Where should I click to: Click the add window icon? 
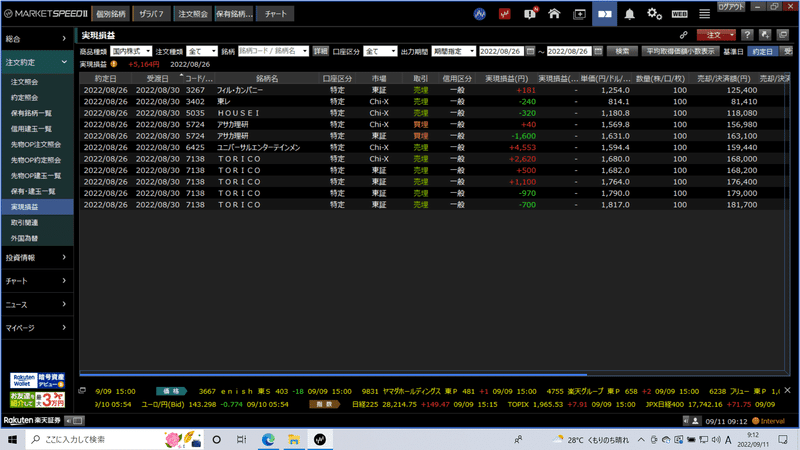point(580,14)
